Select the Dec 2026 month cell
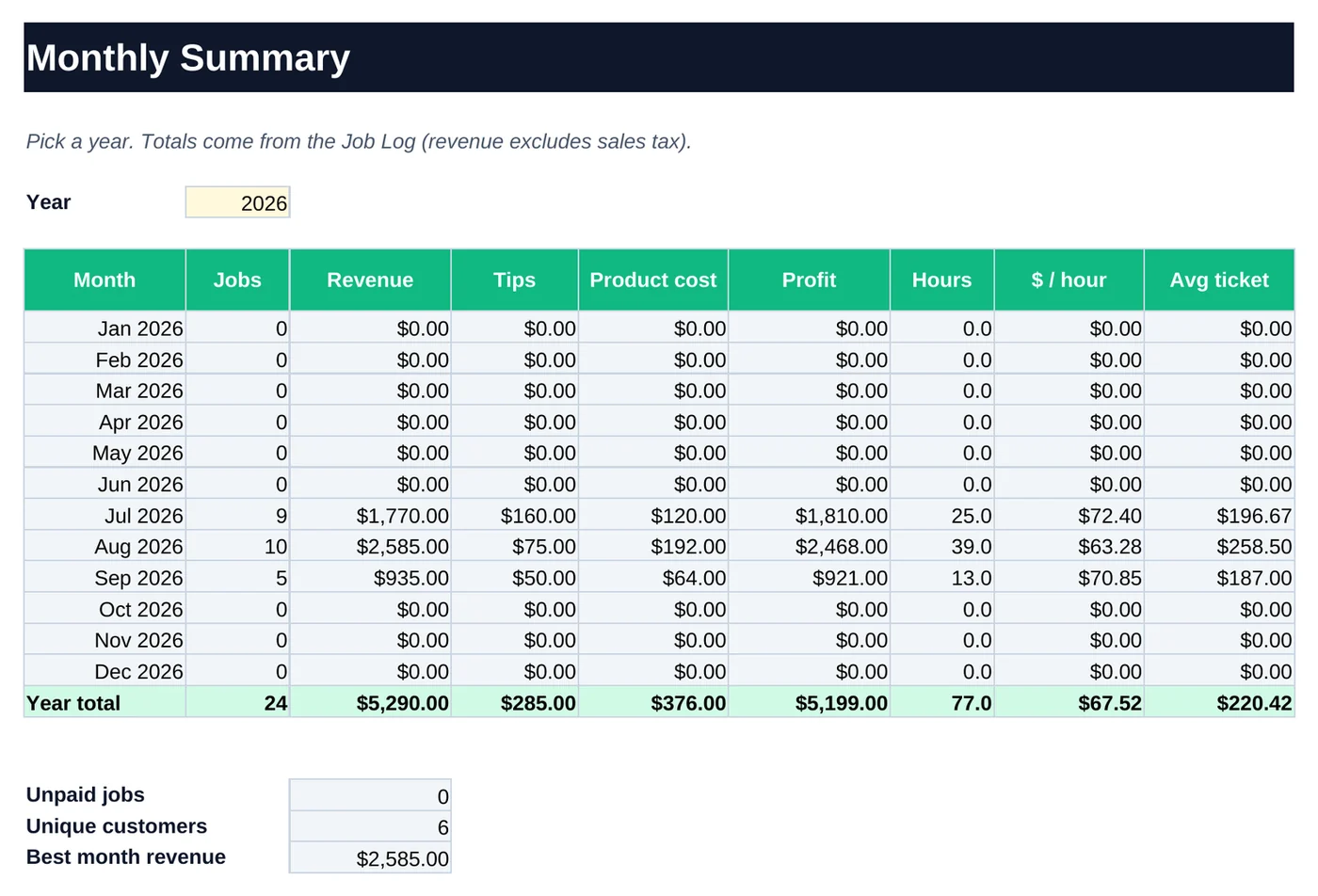The width and height of the screenshot is (1318, 896). pos(104,671)
